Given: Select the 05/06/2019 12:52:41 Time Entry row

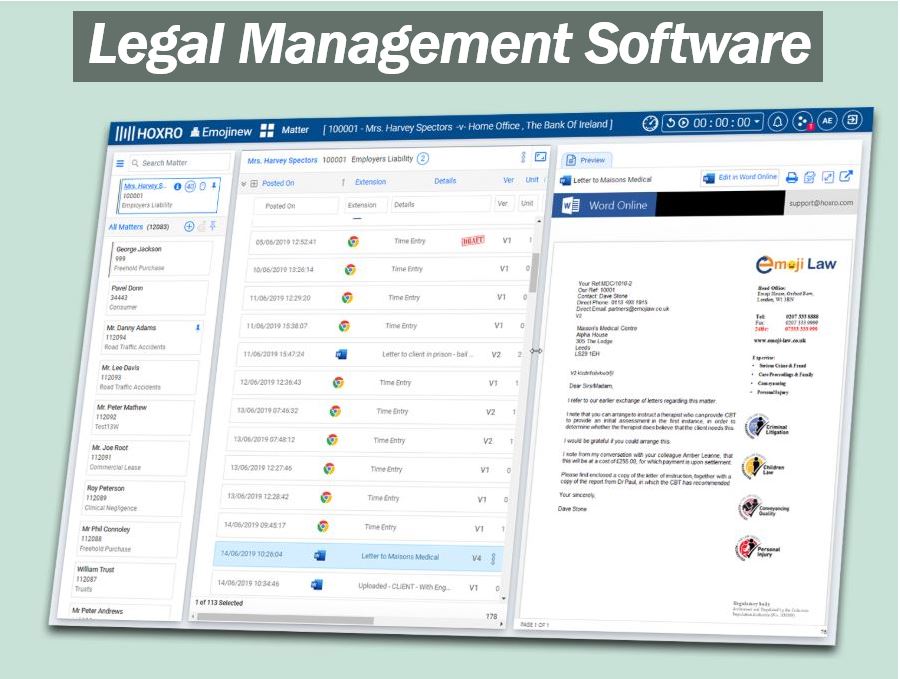Looking at the screenshot, I should point(391,242).
